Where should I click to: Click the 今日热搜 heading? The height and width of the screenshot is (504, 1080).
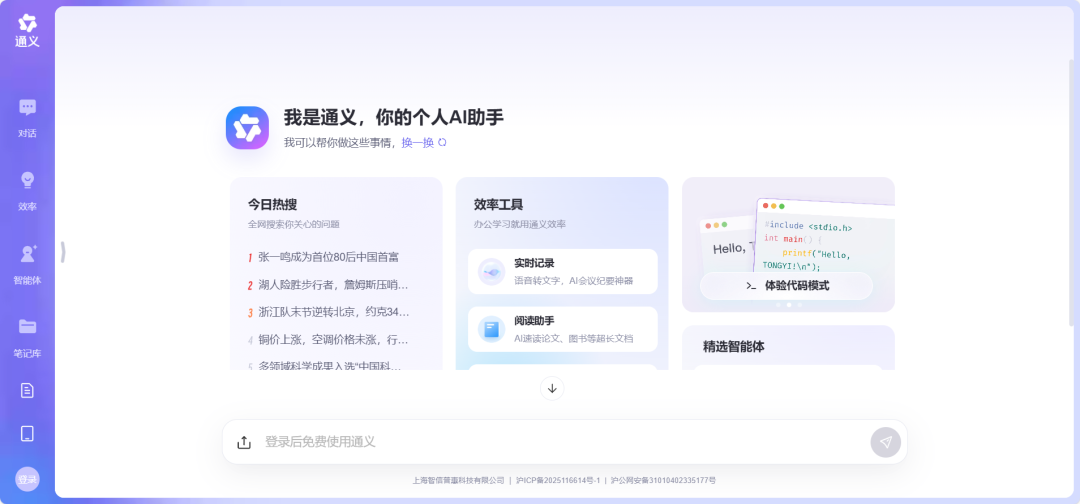click(x=272, y=204)
